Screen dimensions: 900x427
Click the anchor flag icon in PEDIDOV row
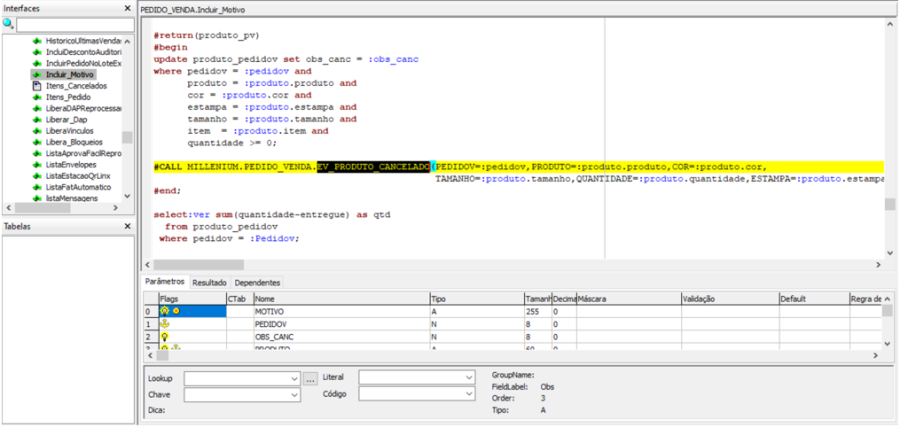(164, 324)
